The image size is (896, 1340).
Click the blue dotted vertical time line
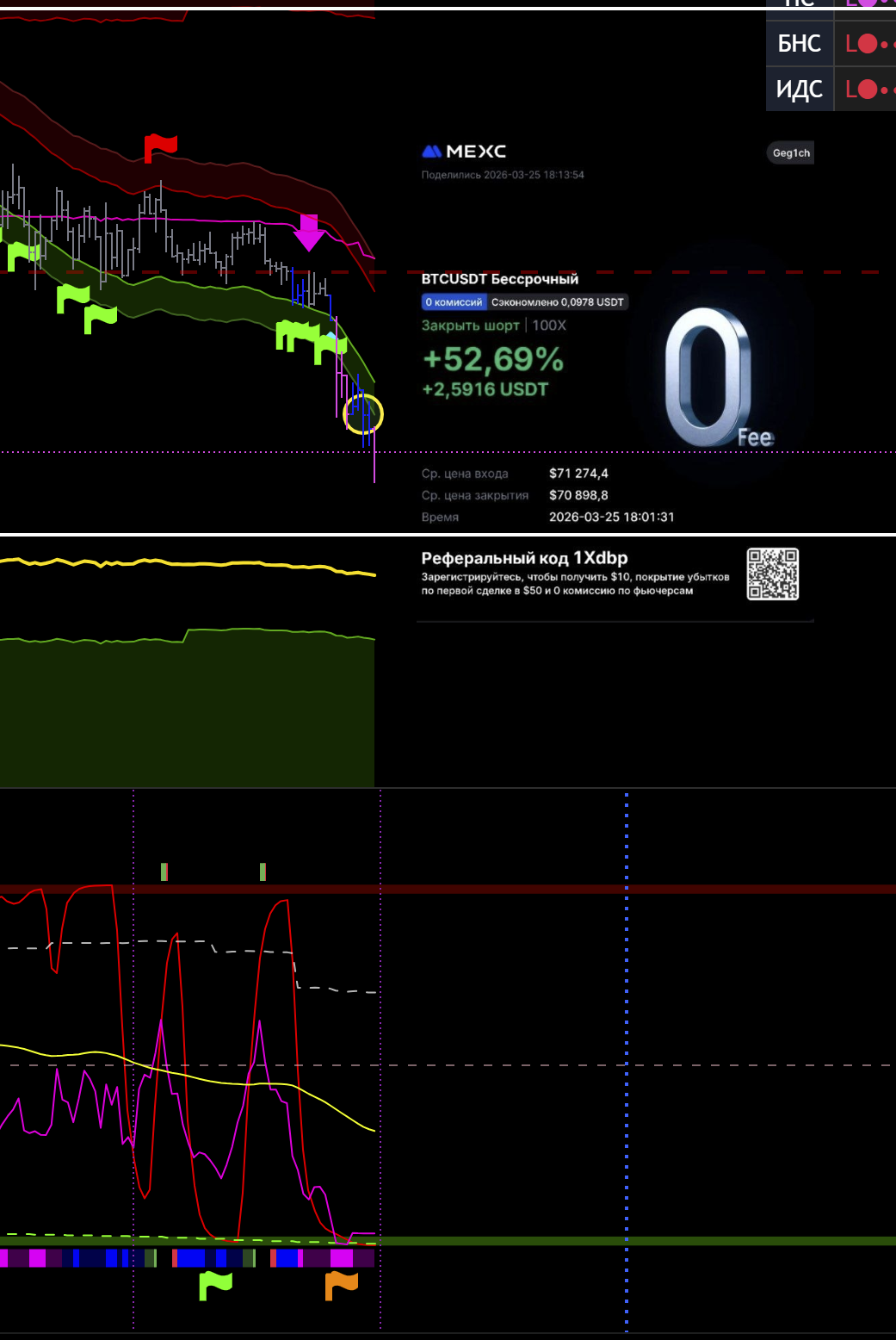pos(626,1033)
